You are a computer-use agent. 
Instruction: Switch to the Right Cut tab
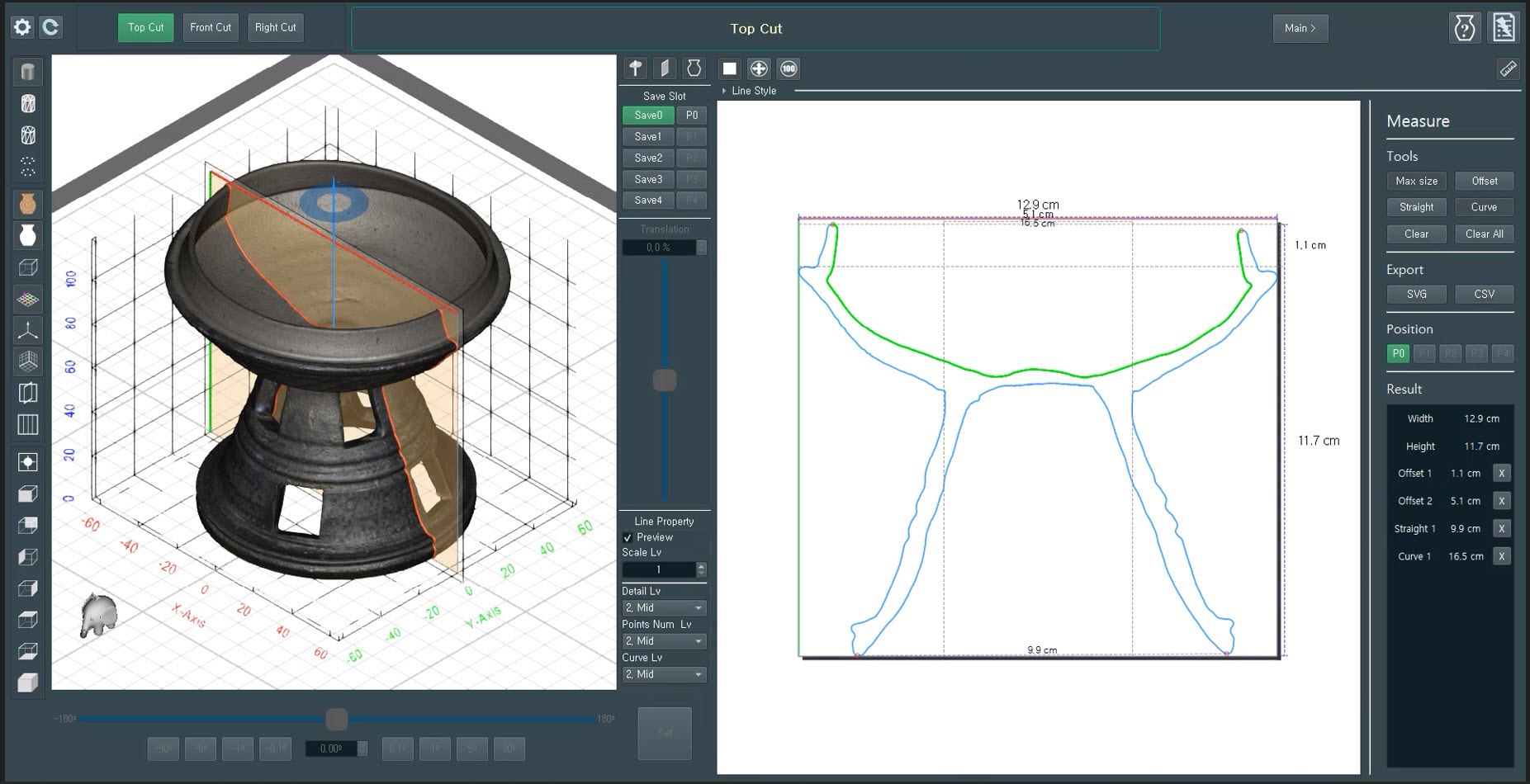[275, 27]
